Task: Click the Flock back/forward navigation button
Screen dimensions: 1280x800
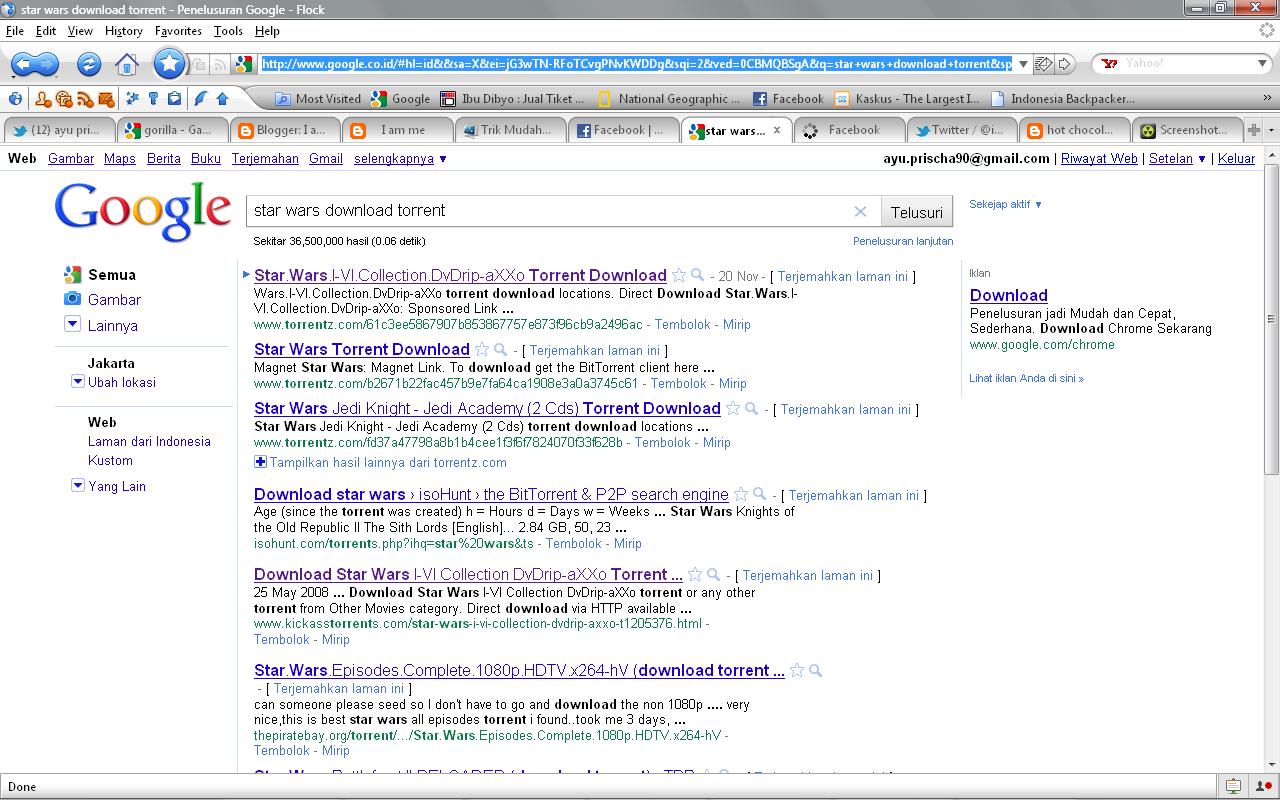Action: (36, 64)
